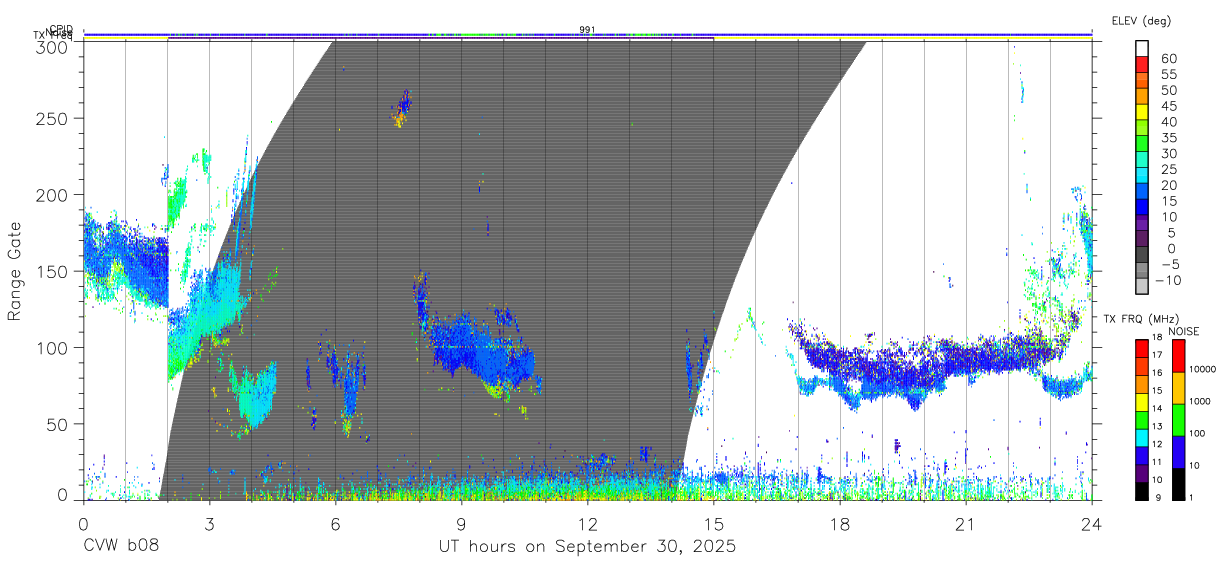Click the black swatch in TX FRQ color bar

[1141, 491]
